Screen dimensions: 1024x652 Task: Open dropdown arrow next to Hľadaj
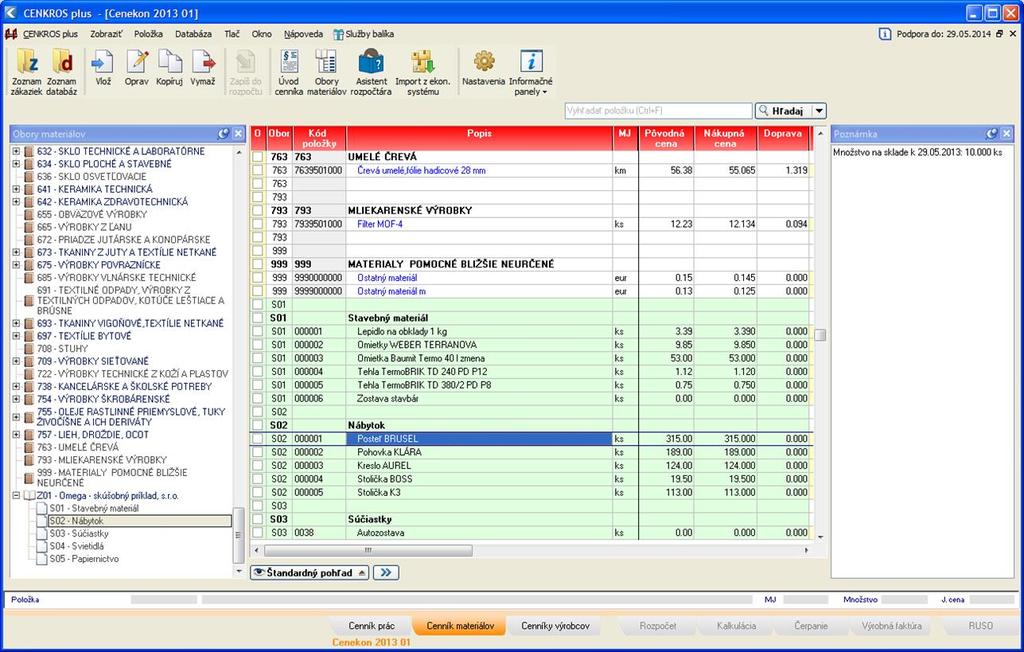(x=820, y=111)
